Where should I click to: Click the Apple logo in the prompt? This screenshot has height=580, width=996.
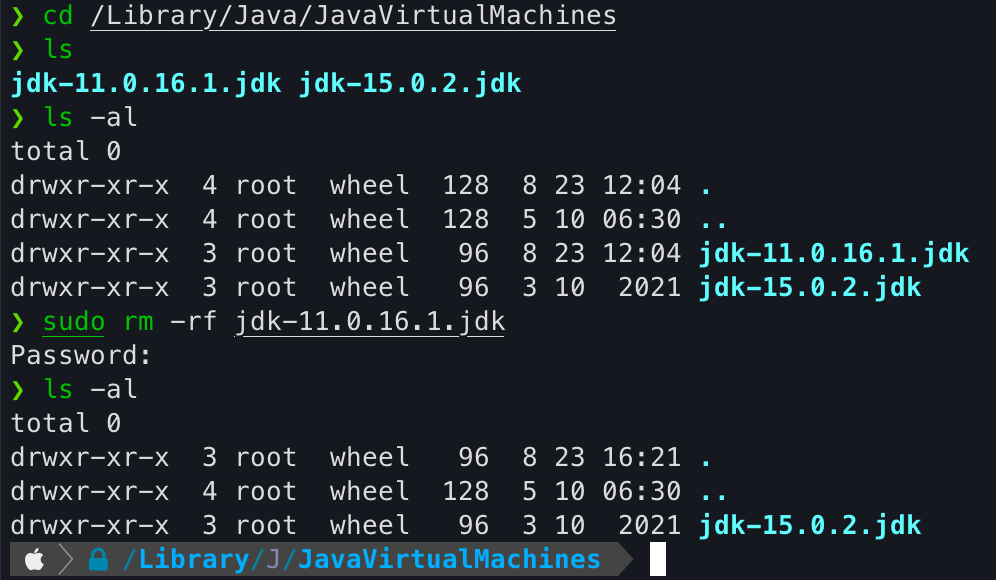coord(34,560)
